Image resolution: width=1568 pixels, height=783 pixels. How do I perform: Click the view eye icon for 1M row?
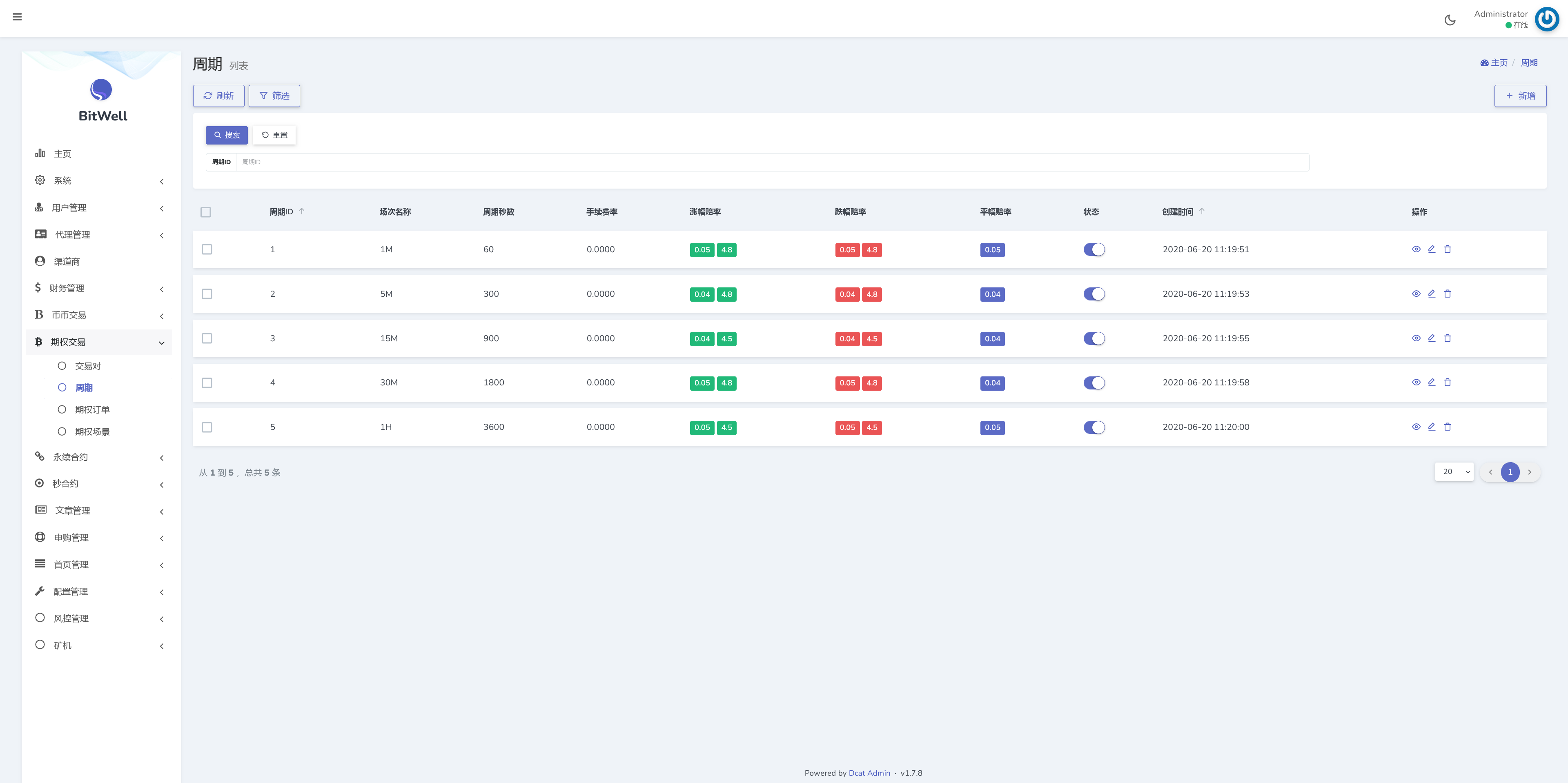point(1416,249)
